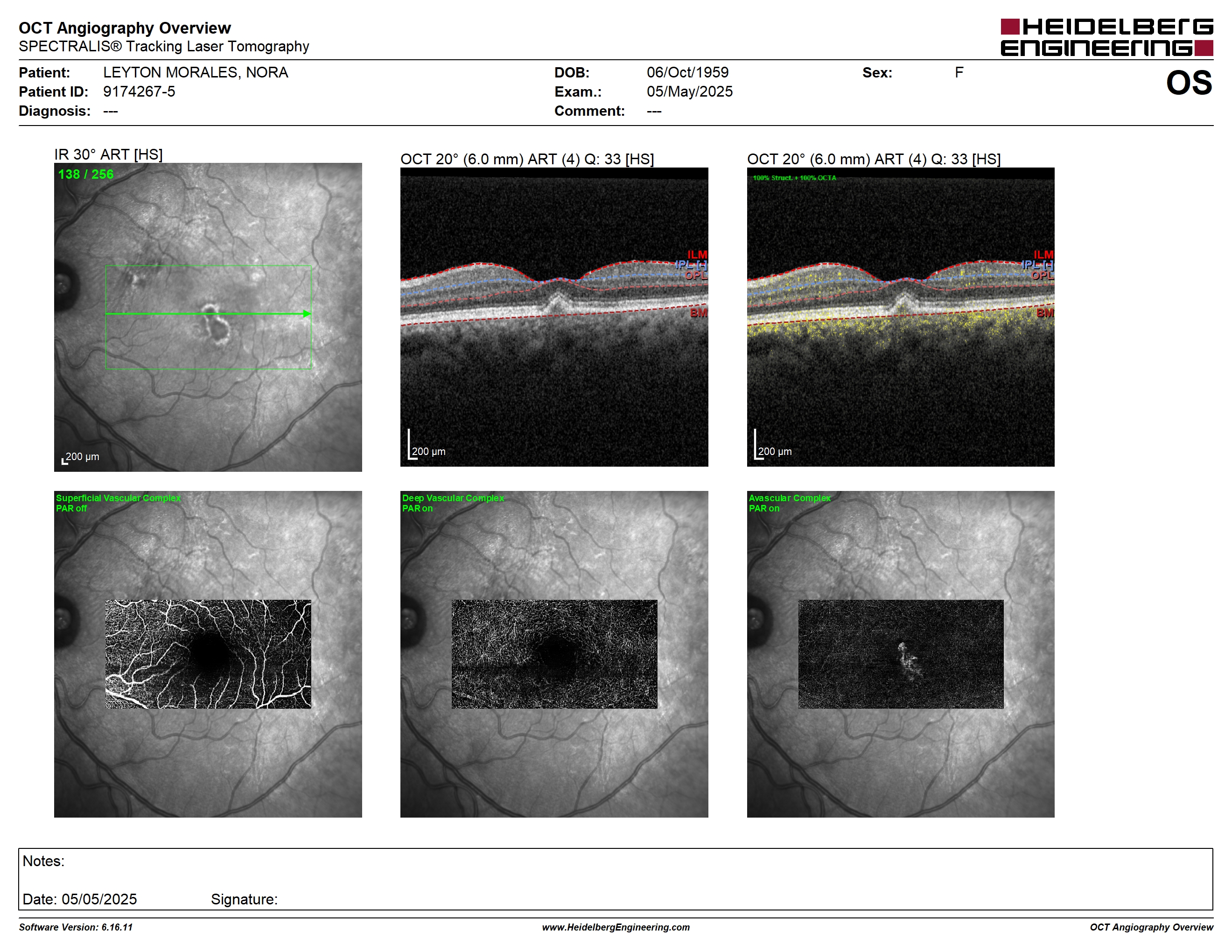Open www.HeidelbergEngineering.com link

pyautogui.click(x=616, y=927)
